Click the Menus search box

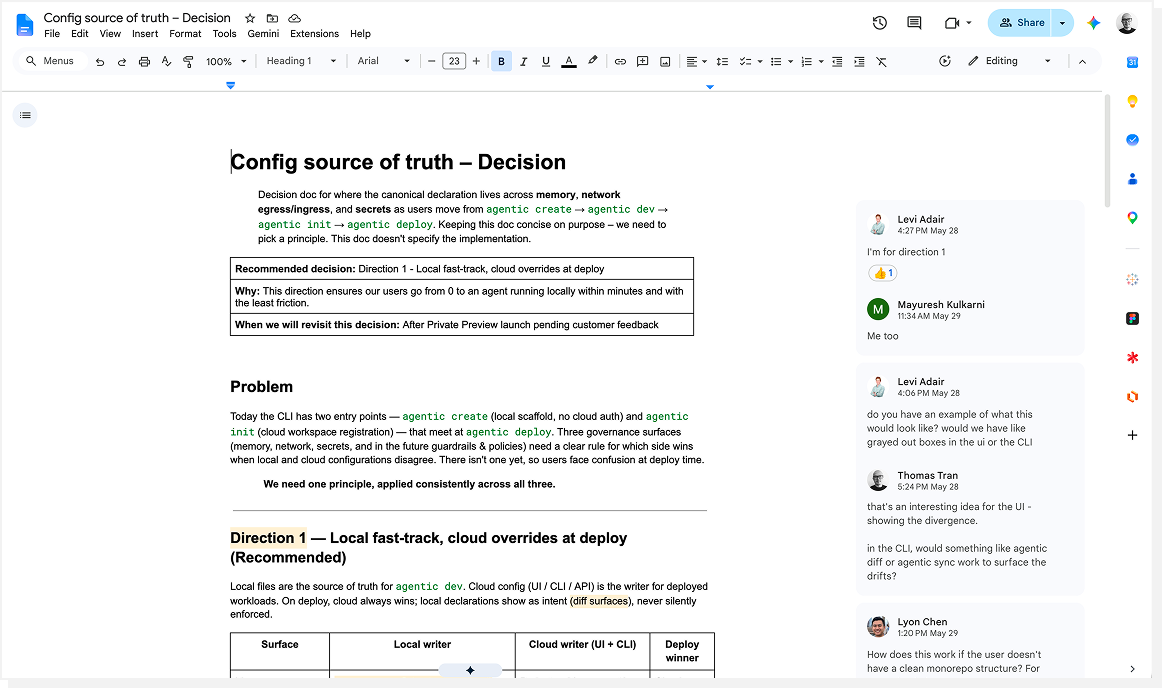click(50, 61)
